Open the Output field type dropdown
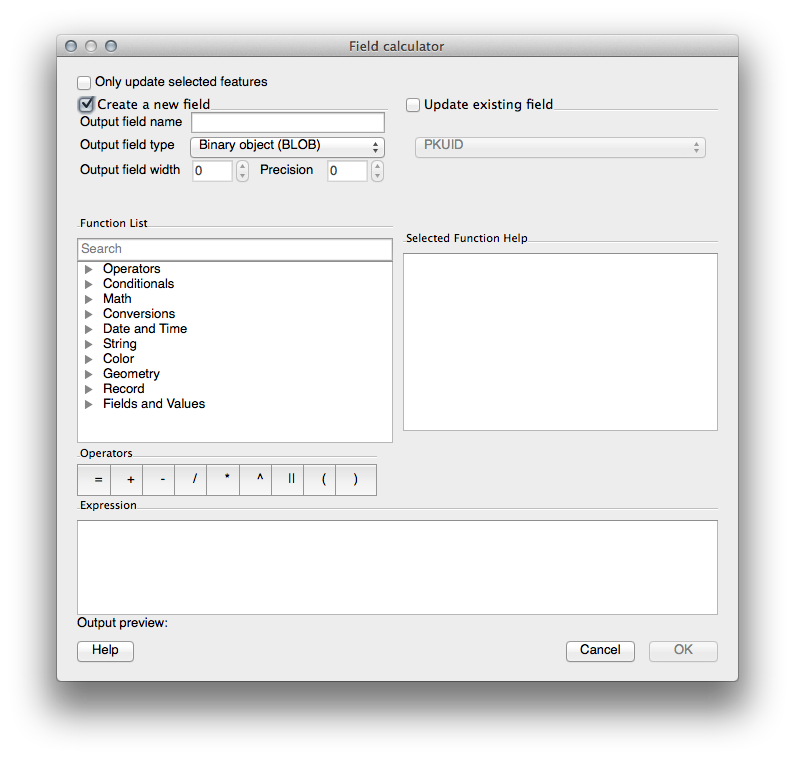This screenshot has height=760, width=795. tap(287, 146)
